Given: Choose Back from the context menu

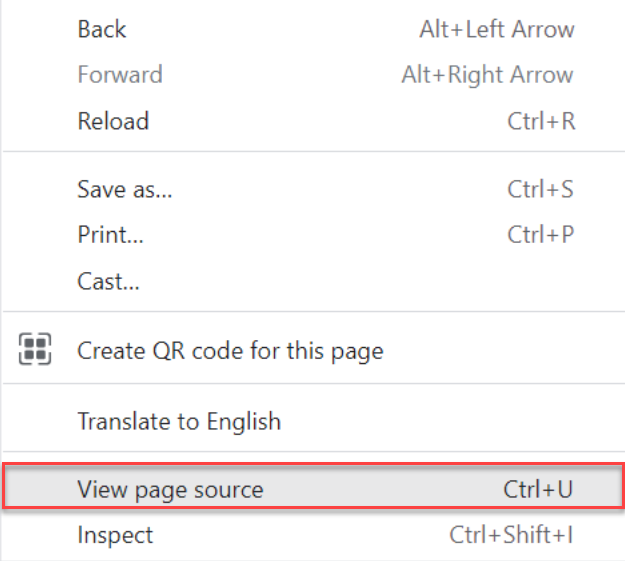Looking at the screenshot, I should pyautogui.click(x=313, y=30).
